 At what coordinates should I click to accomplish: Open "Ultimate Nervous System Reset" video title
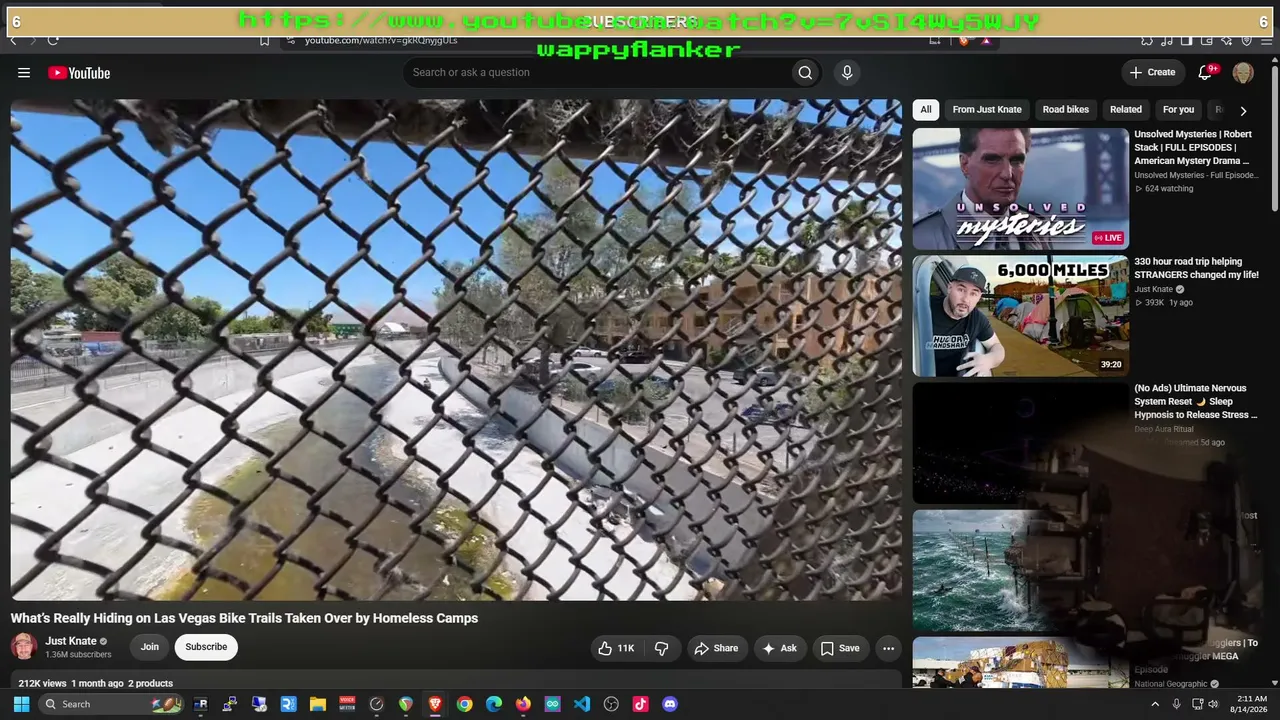[1196, 401]
